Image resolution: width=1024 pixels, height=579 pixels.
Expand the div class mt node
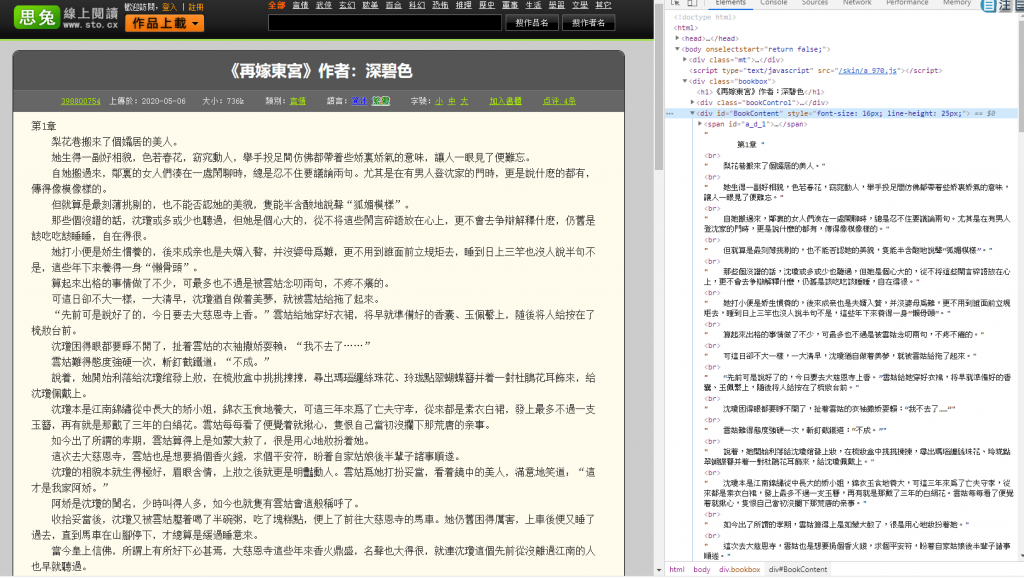click(684, 60)
